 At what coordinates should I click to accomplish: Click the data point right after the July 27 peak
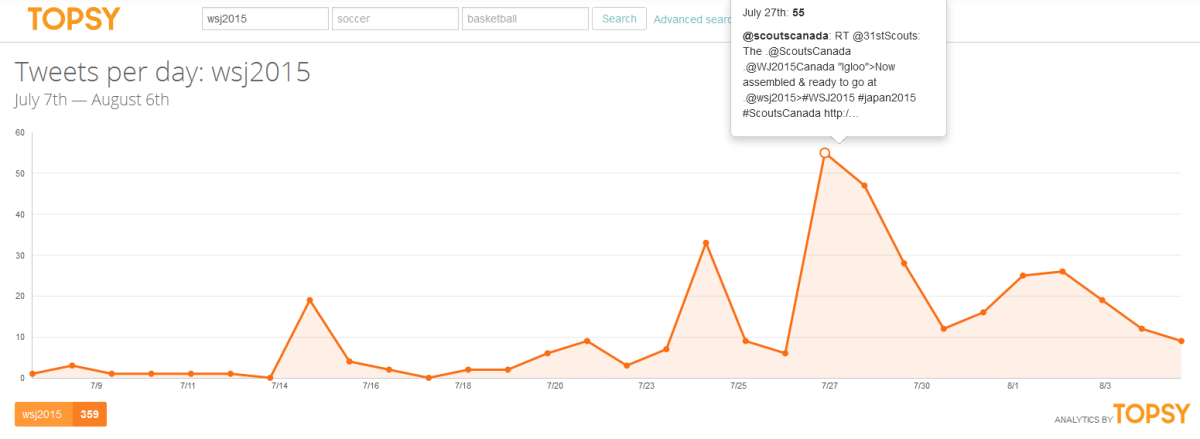(864, 186)
